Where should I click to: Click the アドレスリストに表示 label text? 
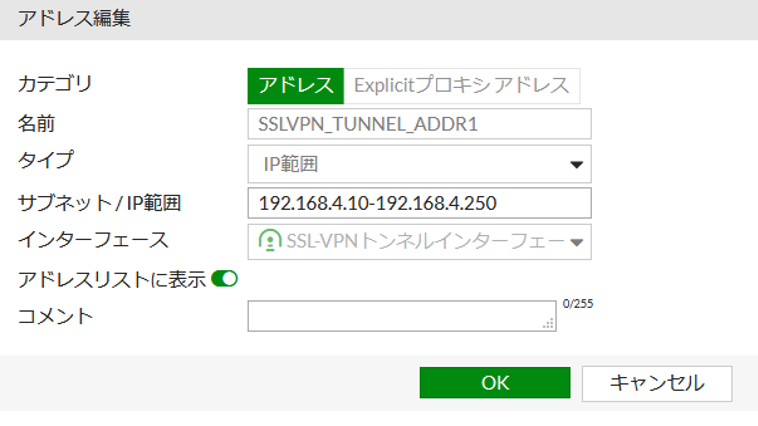point(112,279)
